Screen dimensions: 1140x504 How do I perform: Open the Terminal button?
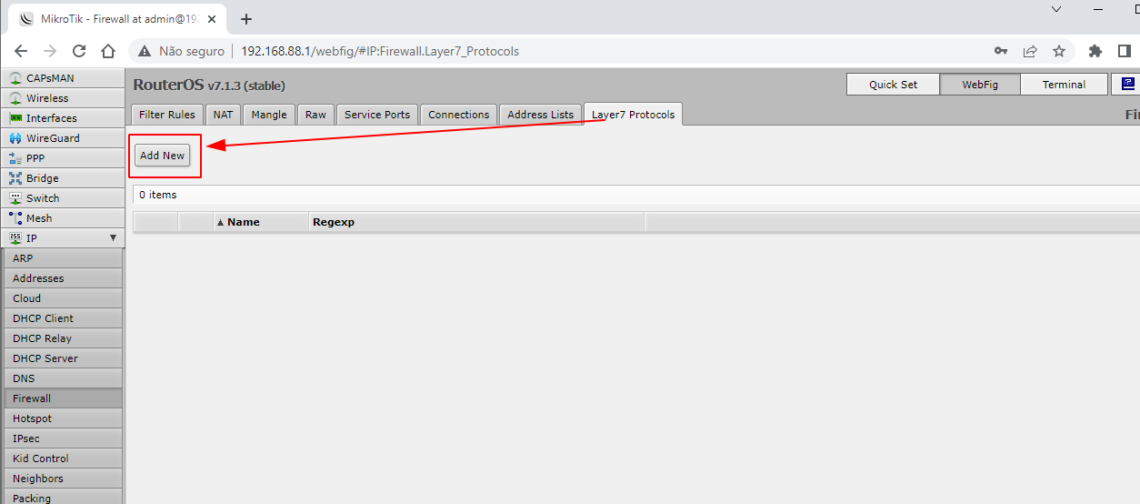[x=1064, y=84]
